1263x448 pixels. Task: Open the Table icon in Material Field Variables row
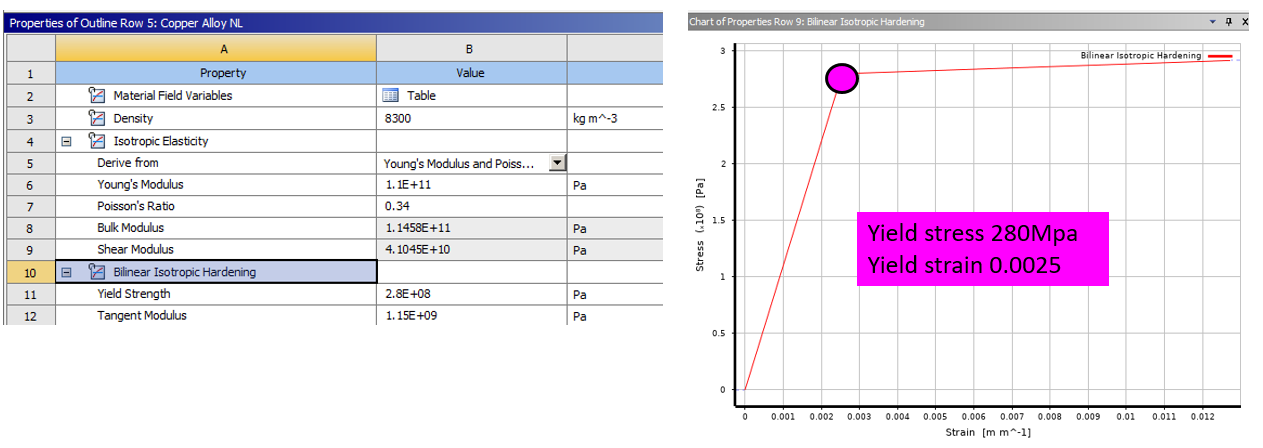[392, 96]
